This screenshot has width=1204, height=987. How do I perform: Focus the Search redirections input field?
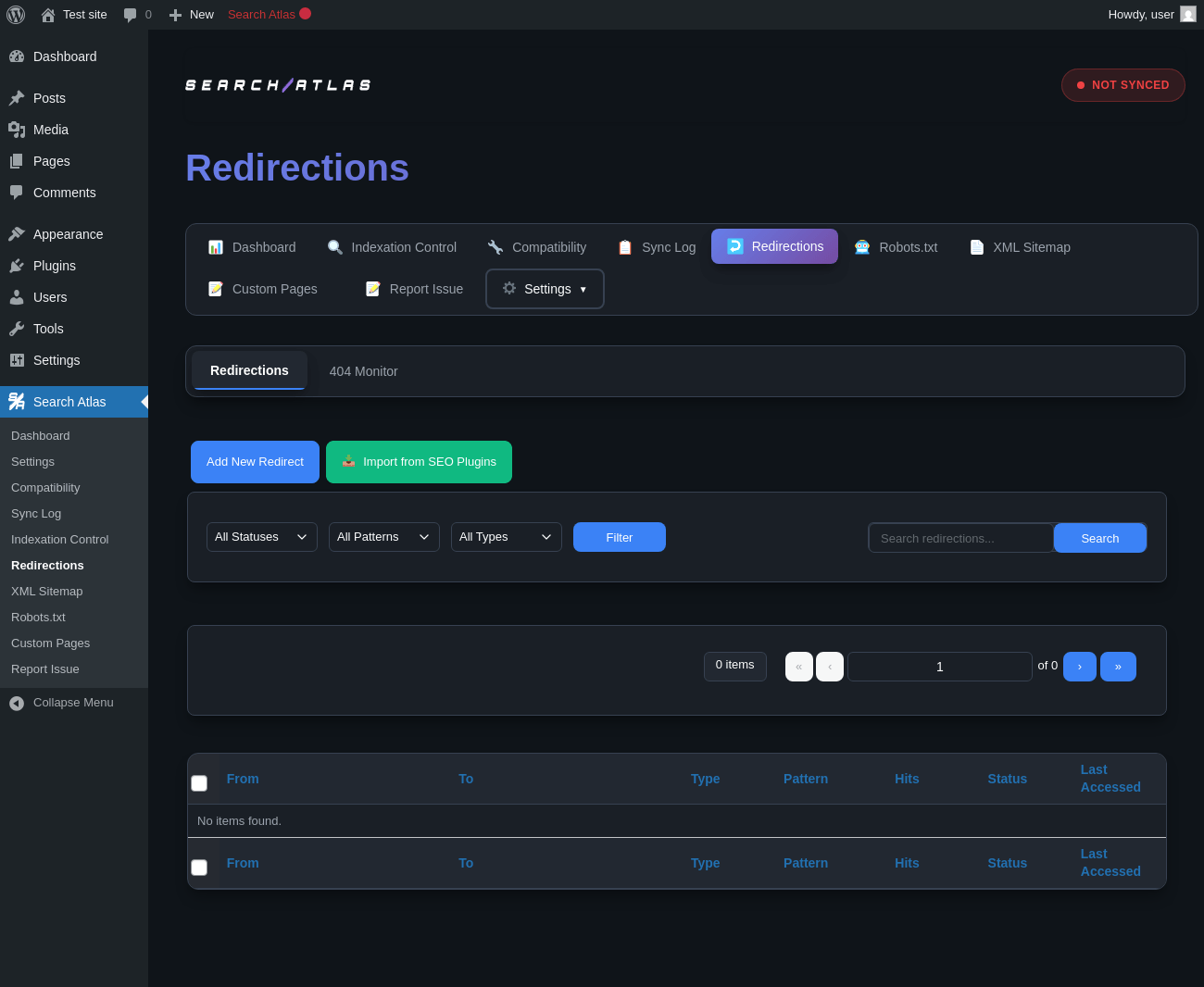[961, 538]
